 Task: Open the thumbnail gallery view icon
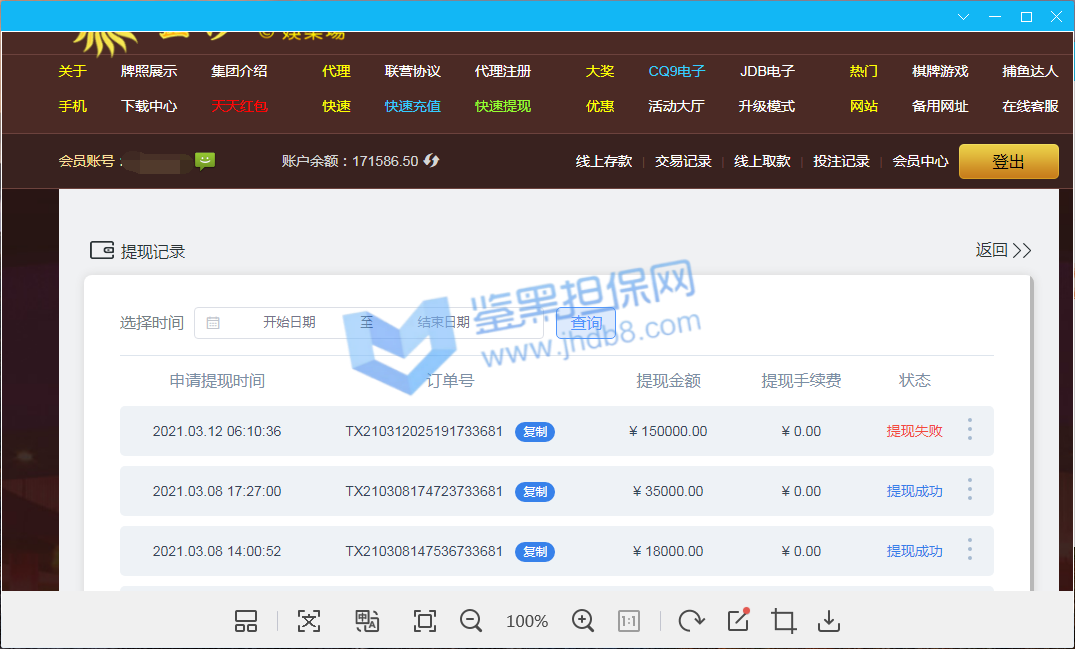pos(246,621)
